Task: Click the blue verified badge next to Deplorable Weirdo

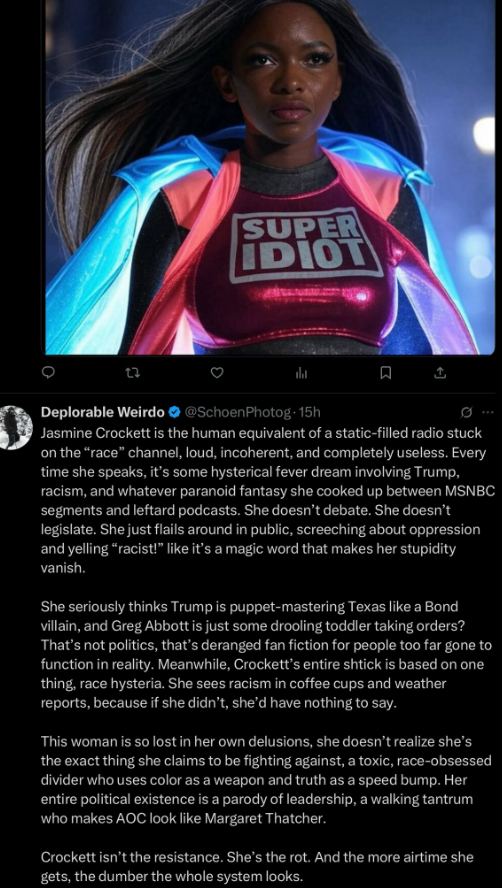Action: 175,412
